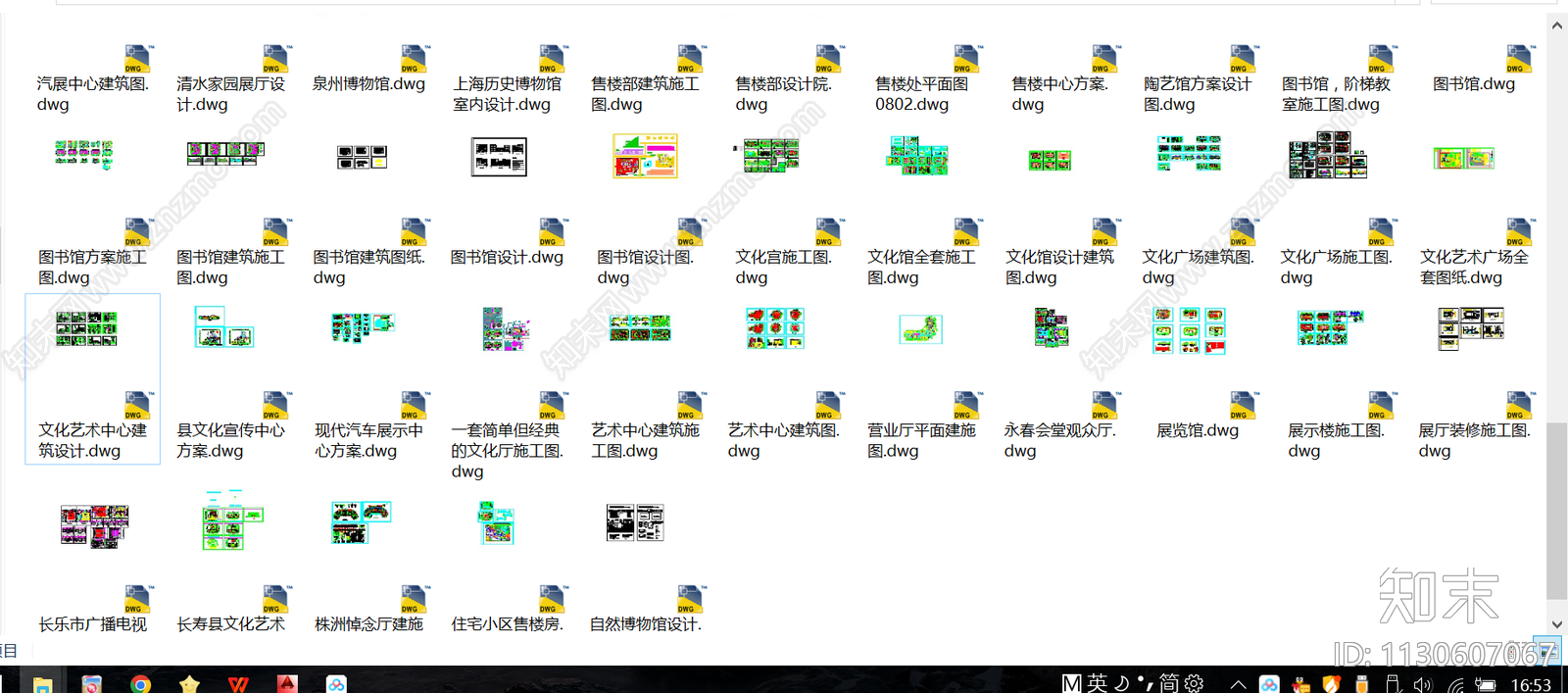Open AutoCAD from taskbar
This screenshot has height=693, width=1568.
287,683
